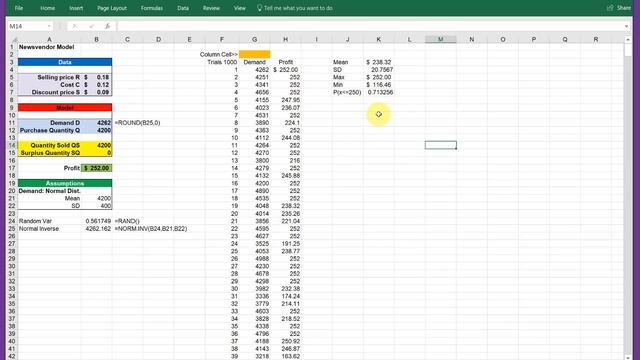
Task: Select the Min value $116.46
Action: 379,85
